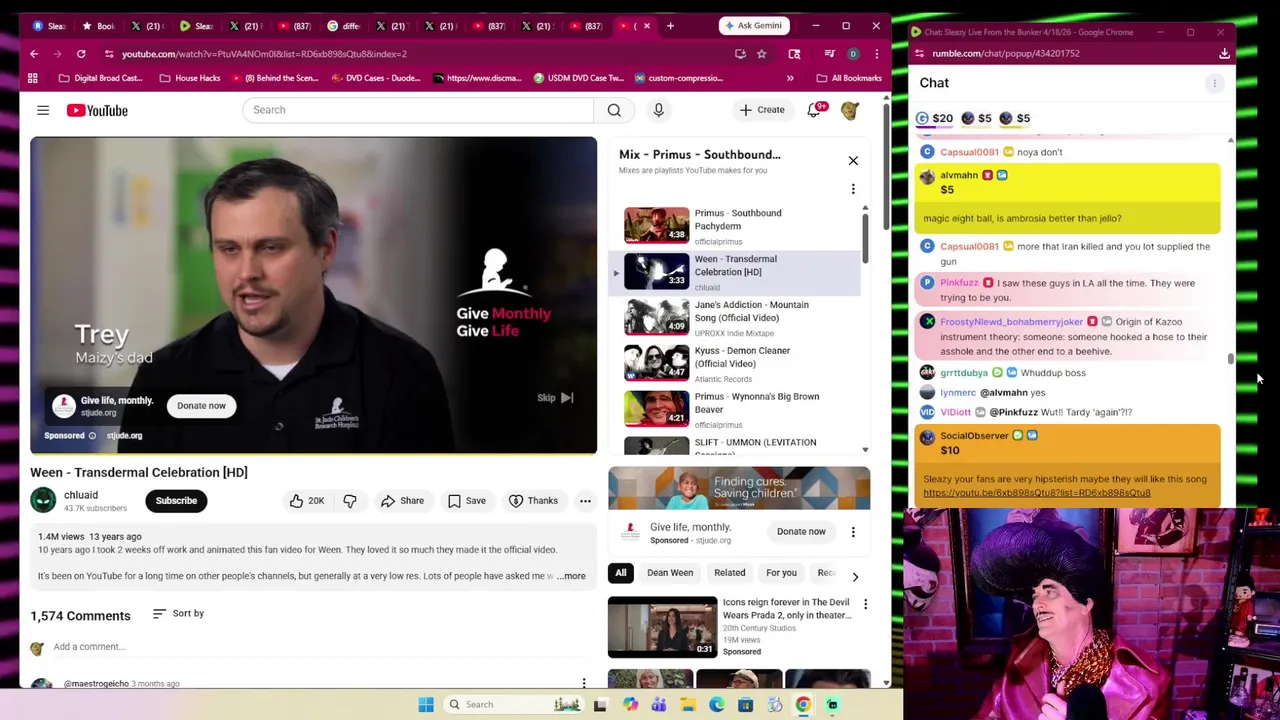
Task: Dislike the Ween video
Action: [x=350, y=501]
